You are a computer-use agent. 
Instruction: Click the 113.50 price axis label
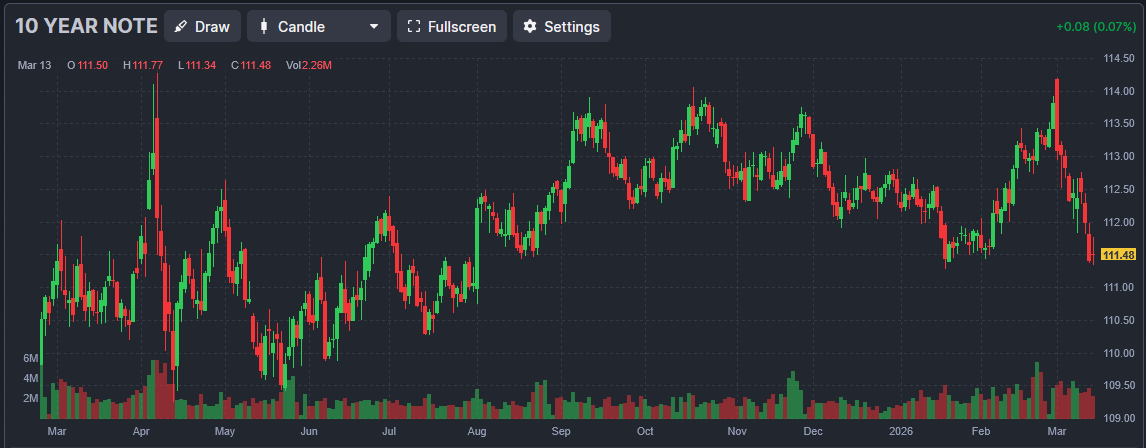click(x=1119, y=124)
